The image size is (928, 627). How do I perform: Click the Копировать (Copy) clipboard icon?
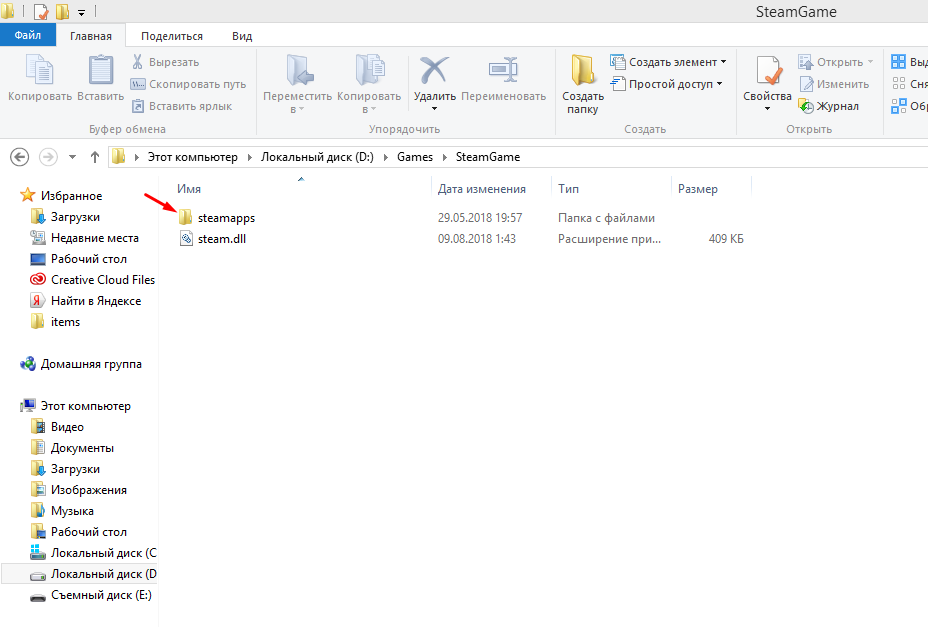point(40,70)
